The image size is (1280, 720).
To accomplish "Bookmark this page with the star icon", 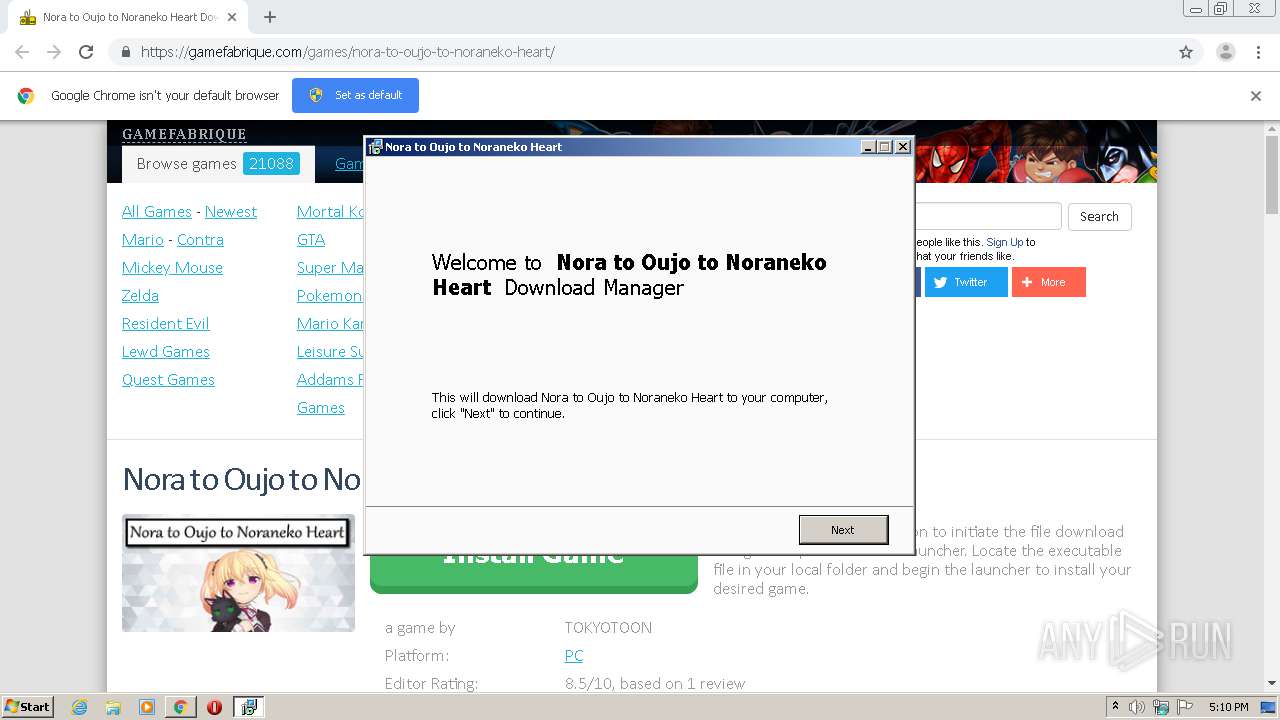I will coord(1186,52).
